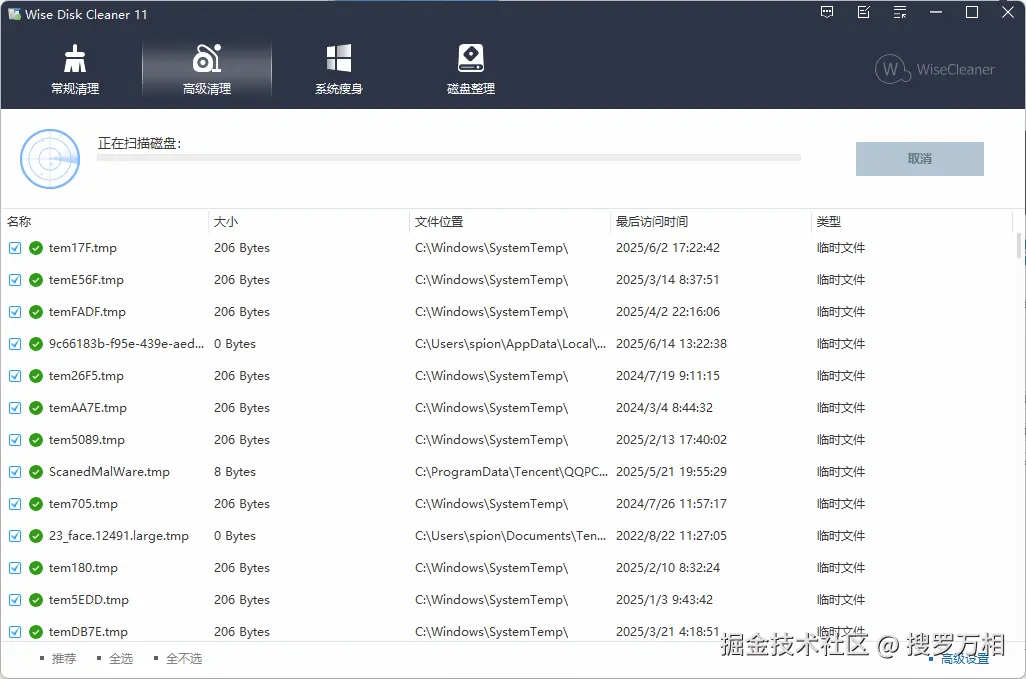Click the 全不选 deselect all link

point(184,658)
